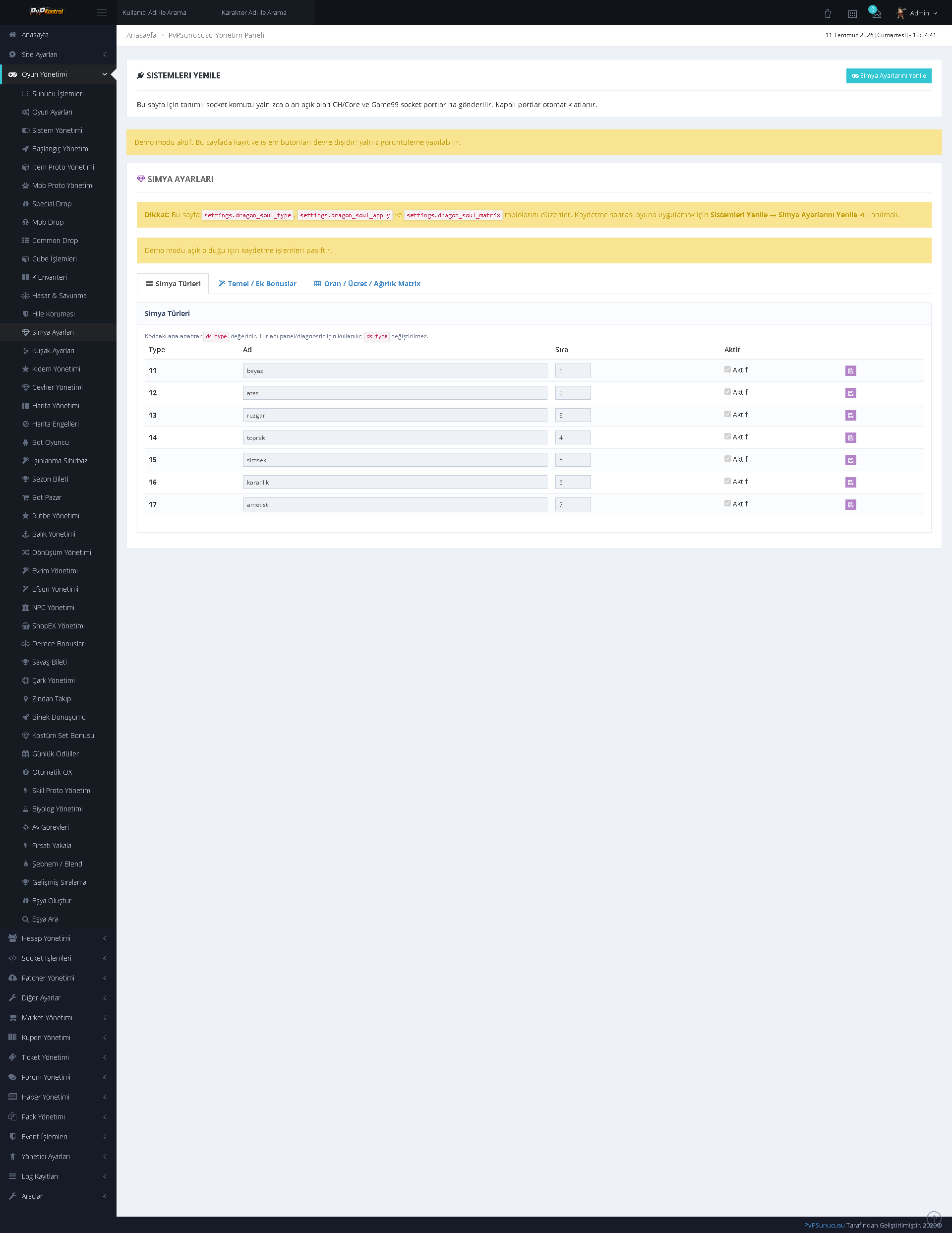Select the Simya Türleri tab
This screenshot has width=952, height=1233.
click(x=173, y=283)
